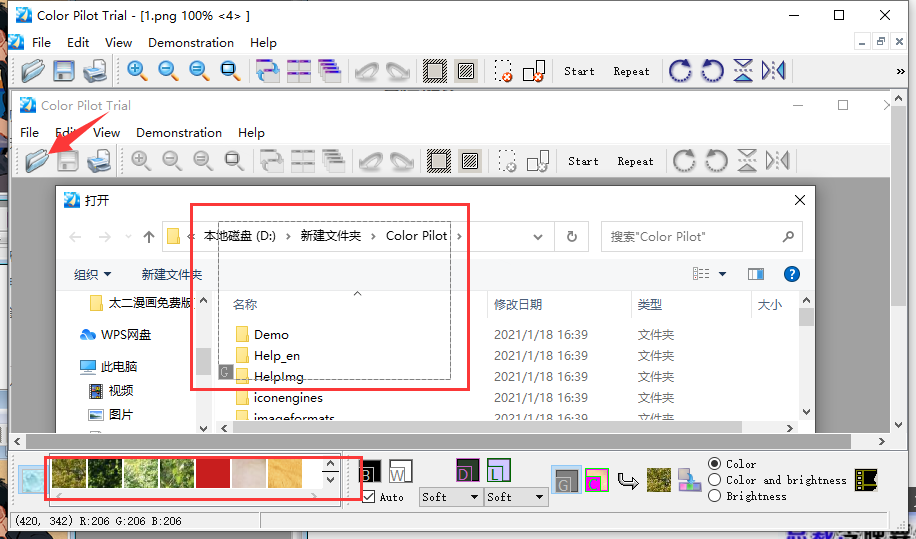Open the Edit menu in main window
This screenshot has height=539, width=916.
(78, 43)
